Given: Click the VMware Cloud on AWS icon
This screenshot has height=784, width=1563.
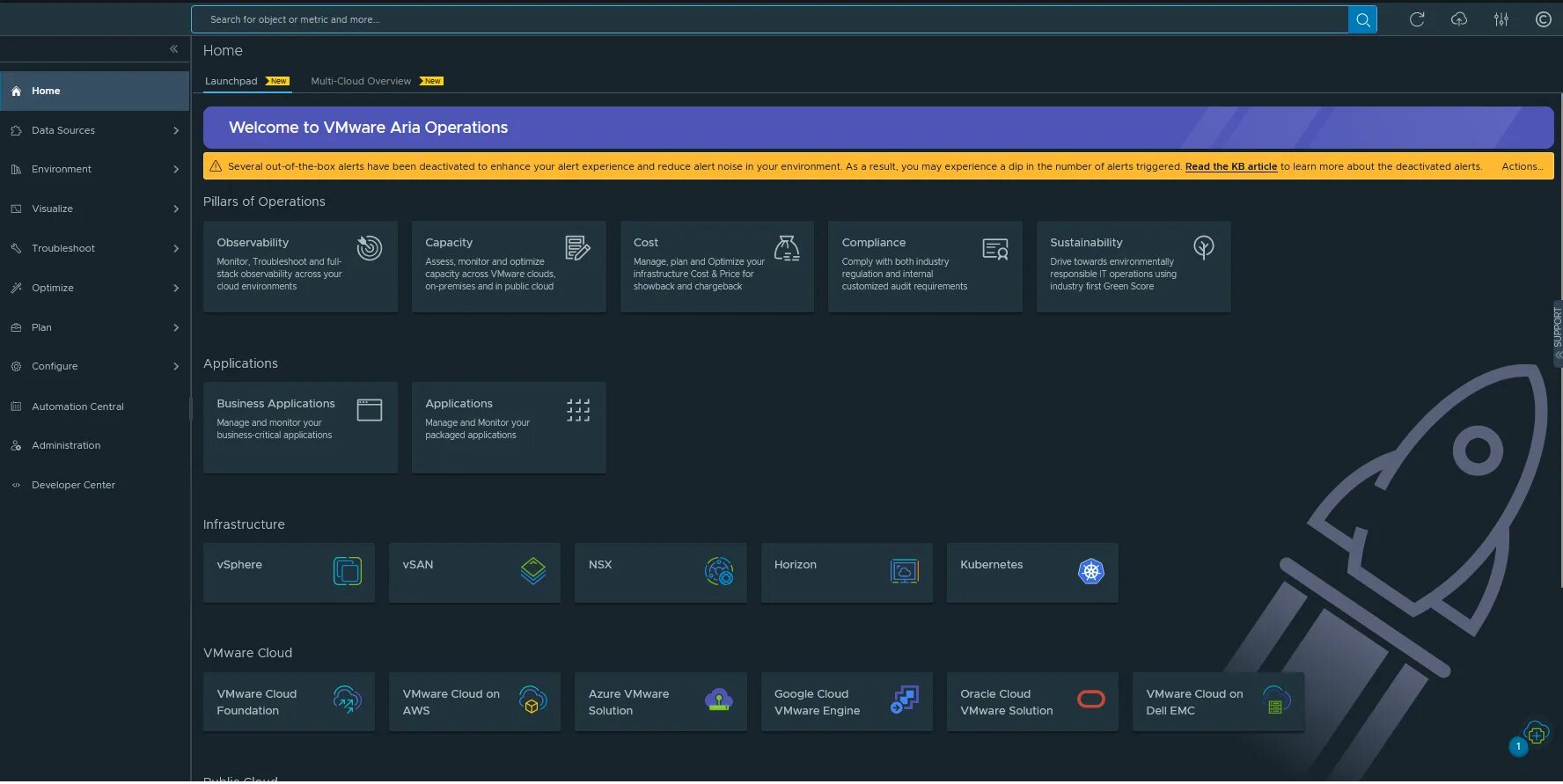Looking at the screenshot, I should (x=533, y=700).
